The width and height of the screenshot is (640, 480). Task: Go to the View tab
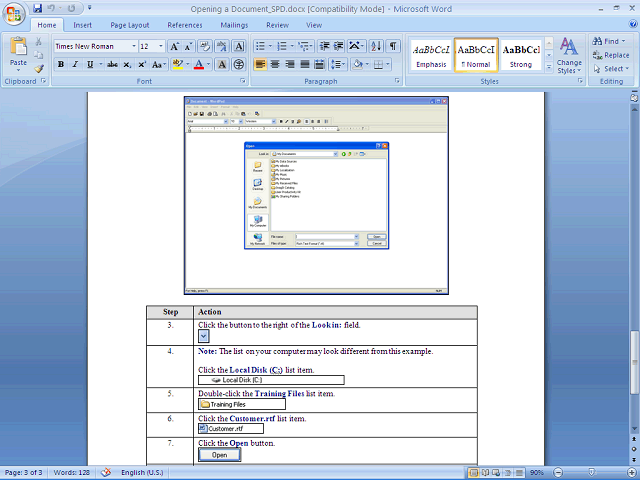pyautogui.click(x=314, y=25)
